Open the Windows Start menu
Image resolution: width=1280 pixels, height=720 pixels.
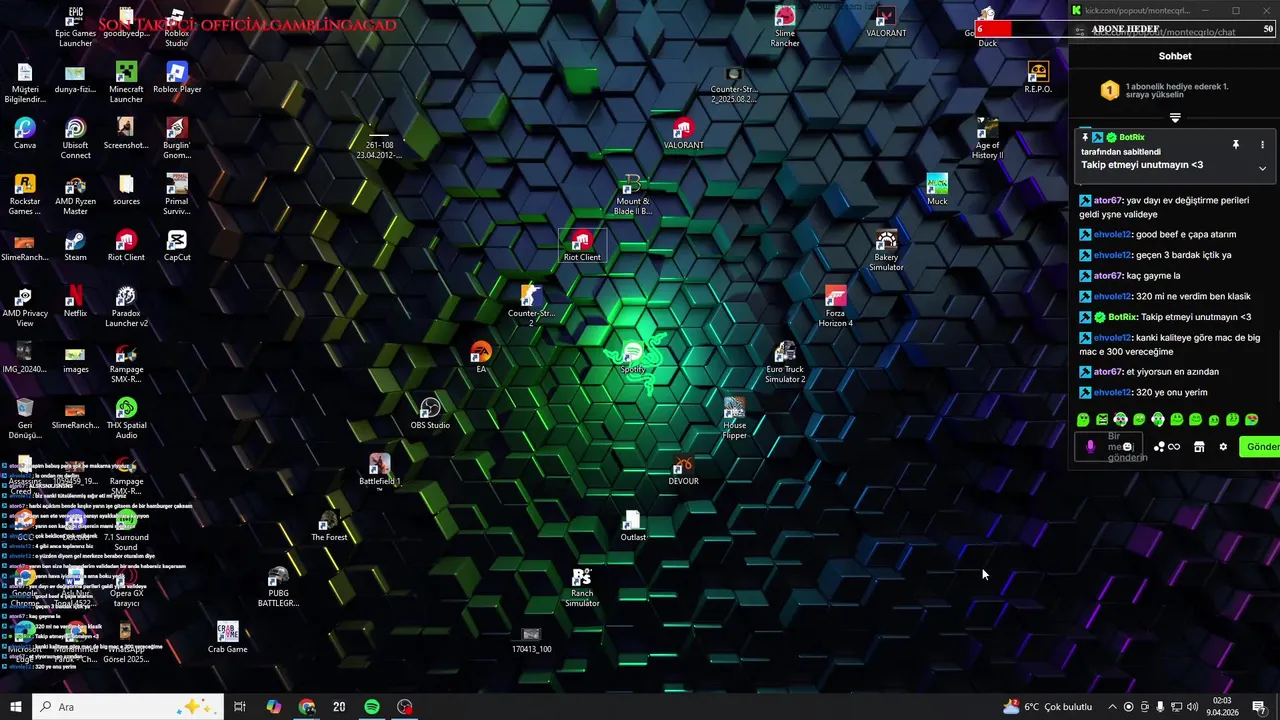click(15, 707)
